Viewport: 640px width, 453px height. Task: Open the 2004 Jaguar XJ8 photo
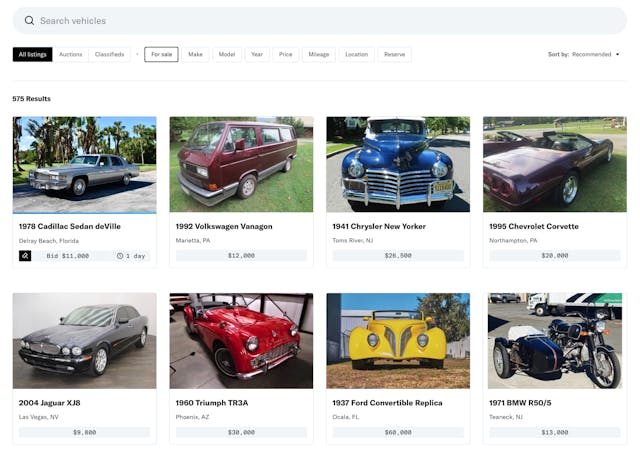84,341
